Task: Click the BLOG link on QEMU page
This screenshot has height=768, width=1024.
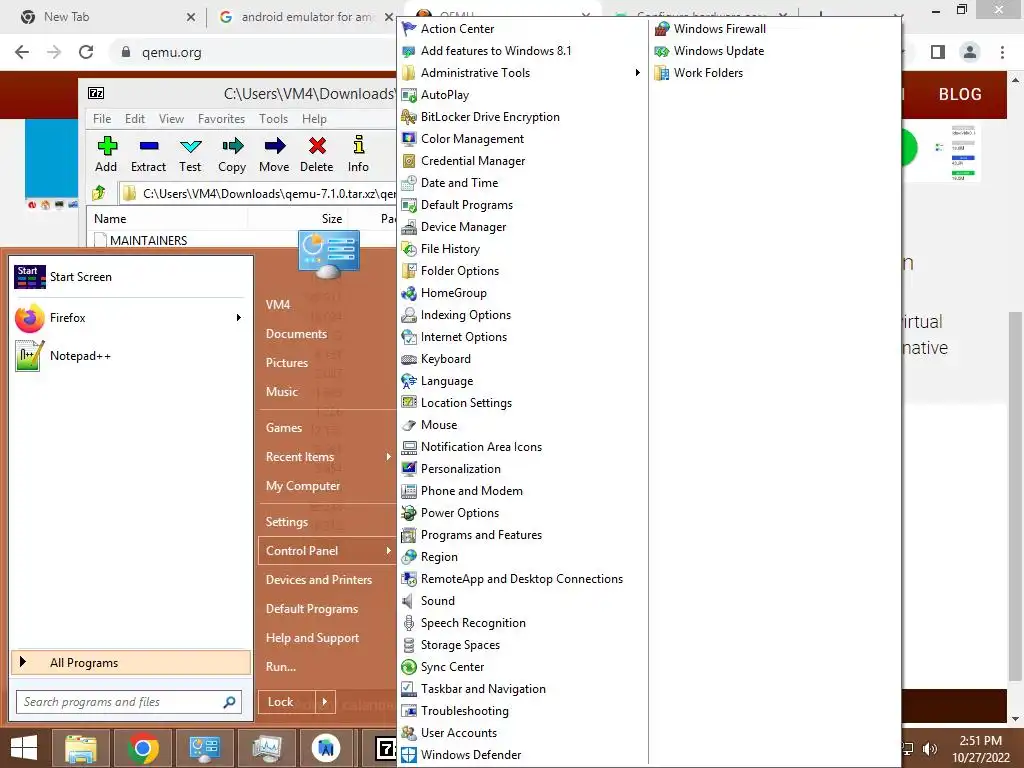Action: click(x=960, y=94)
